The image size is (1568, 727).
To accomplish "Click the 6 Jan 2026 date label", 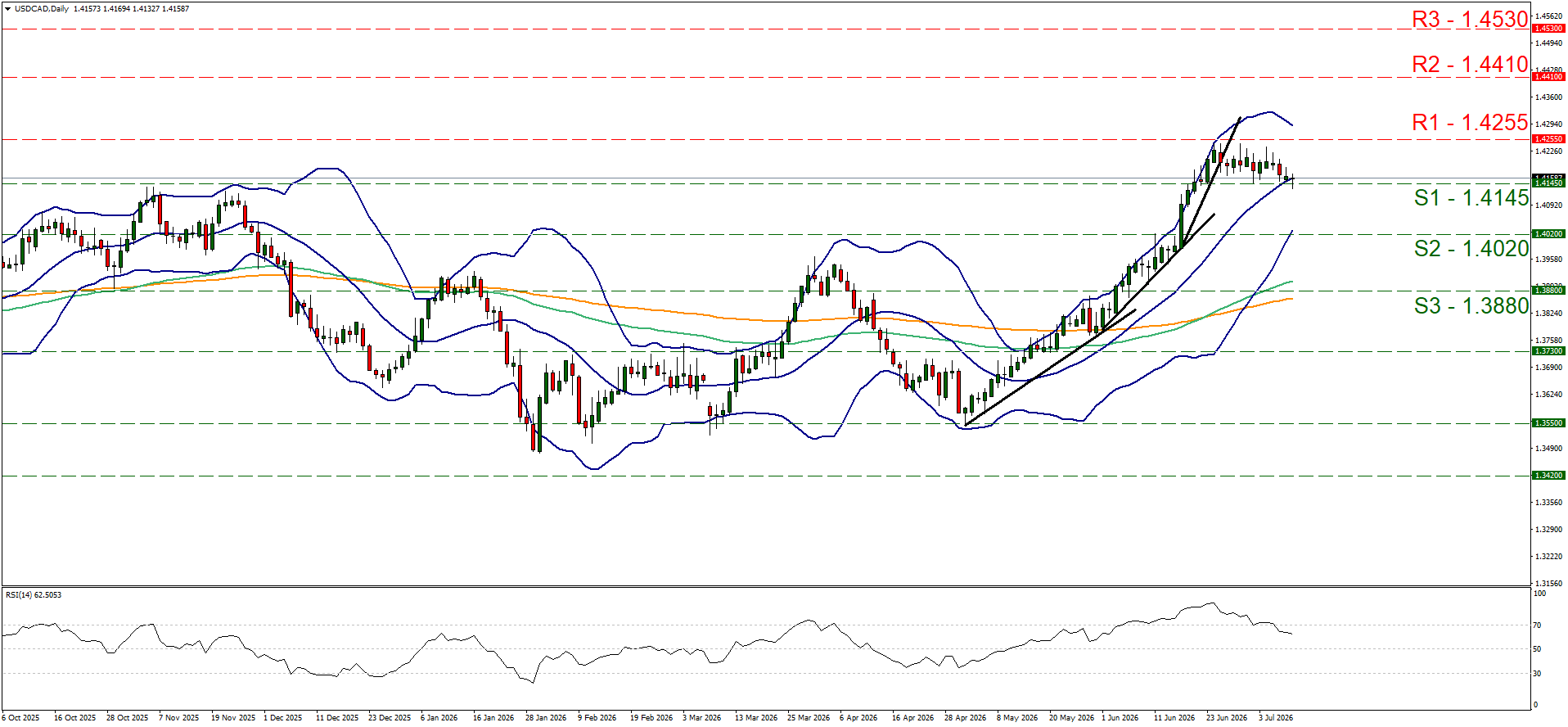I will (x=439, y=718).
